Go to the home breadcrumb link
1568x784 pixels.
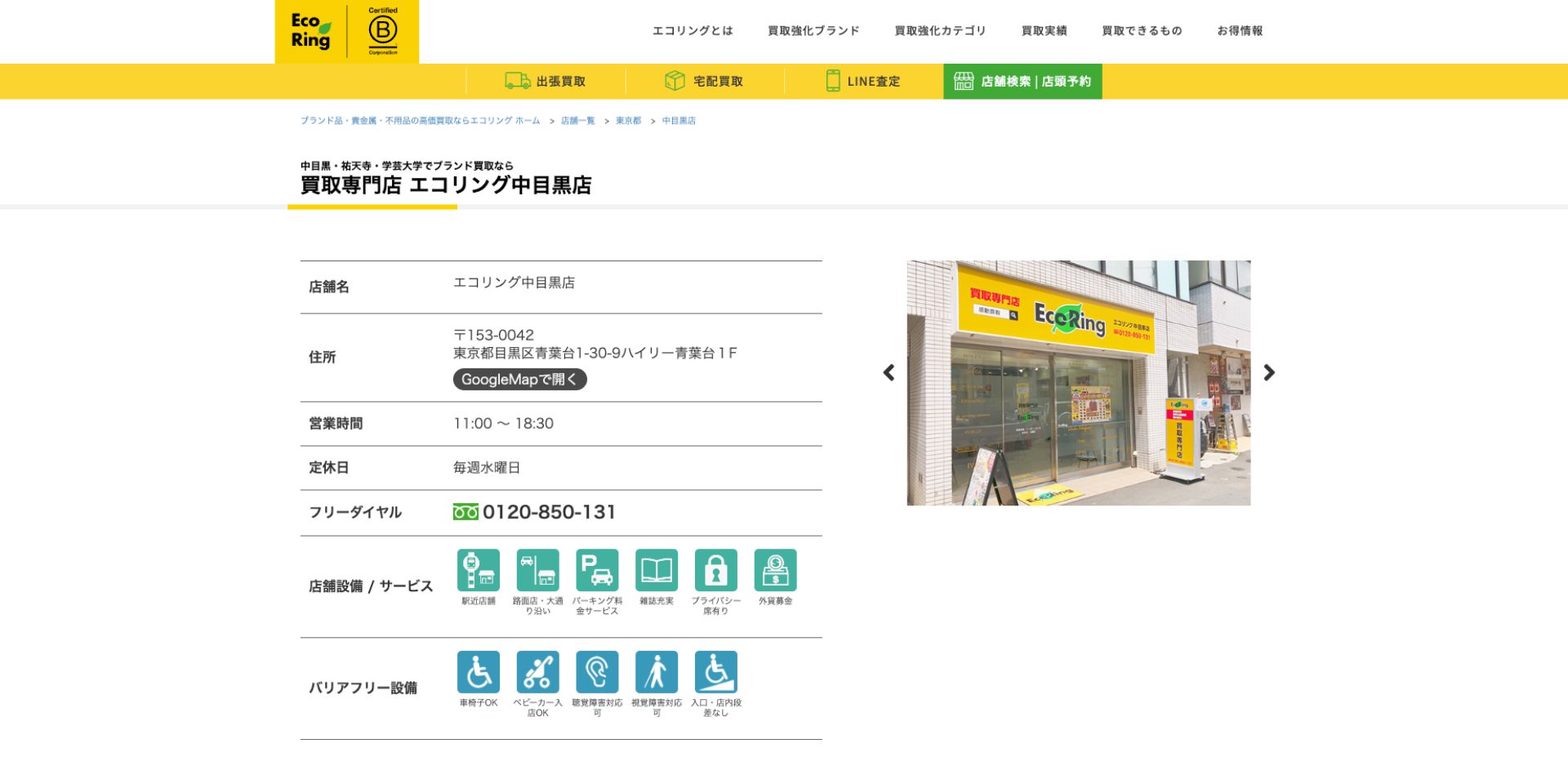pos(420,121)
